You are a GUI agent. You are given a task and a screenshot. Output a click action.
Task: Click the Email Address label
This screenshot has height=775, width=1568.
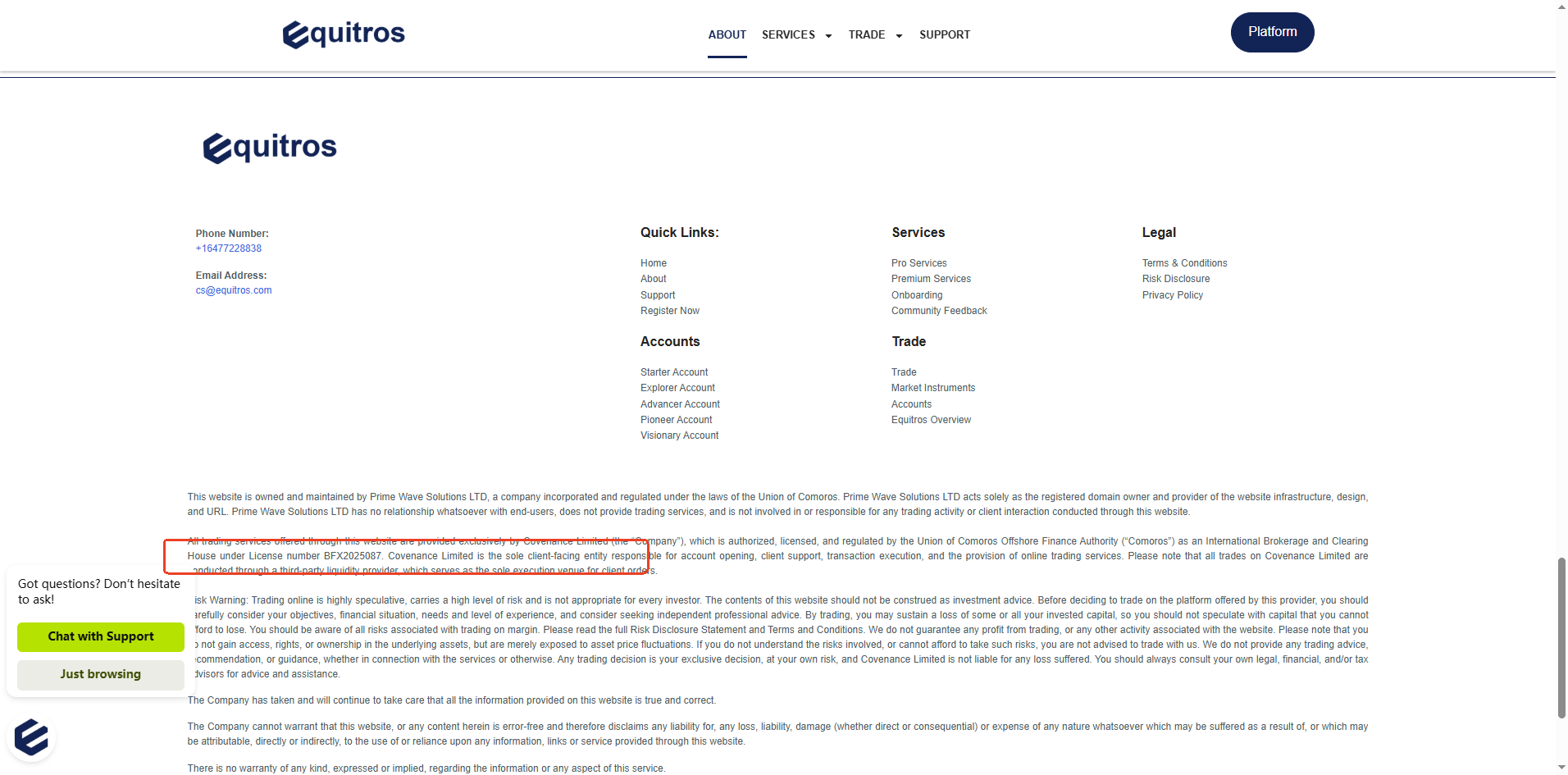(231, 276)
